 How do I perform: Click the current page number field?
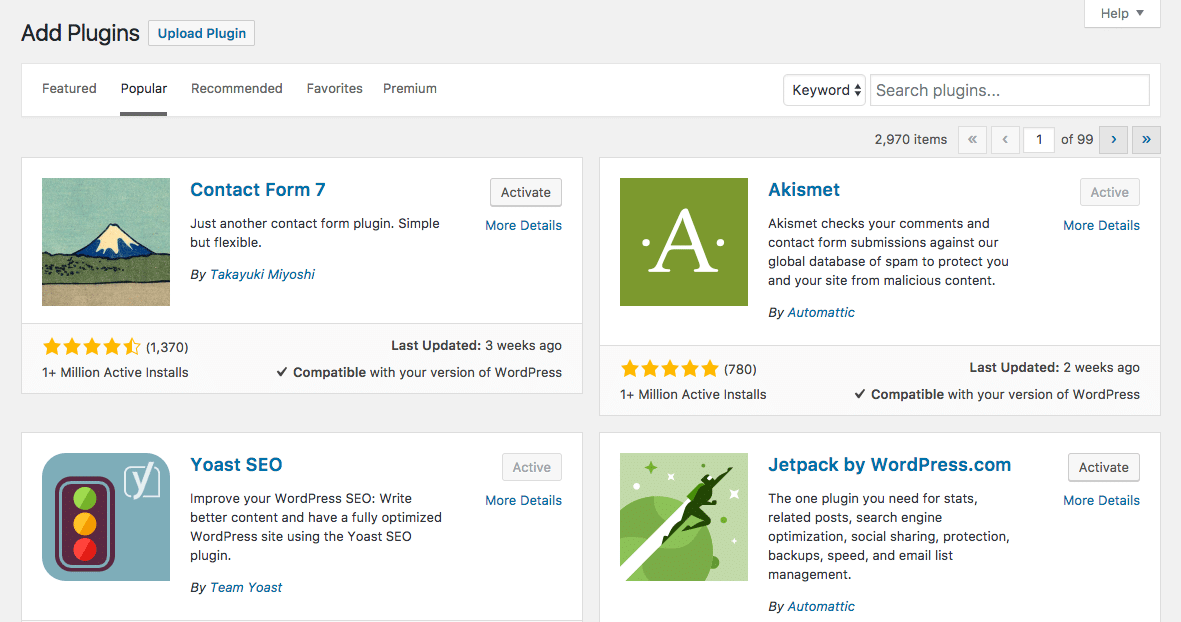(x=1039, y=139)
